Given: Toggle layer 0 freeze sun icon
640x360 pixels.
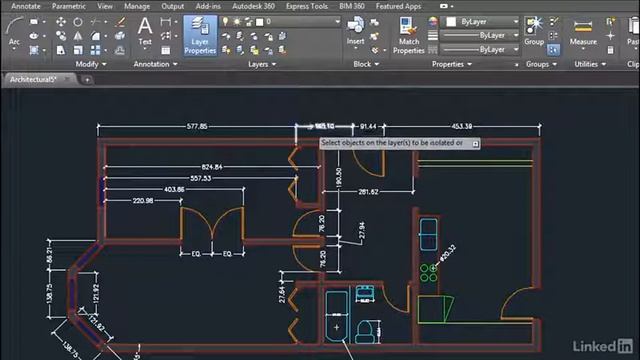Looking at the screenshot, I should coord(237,21).
